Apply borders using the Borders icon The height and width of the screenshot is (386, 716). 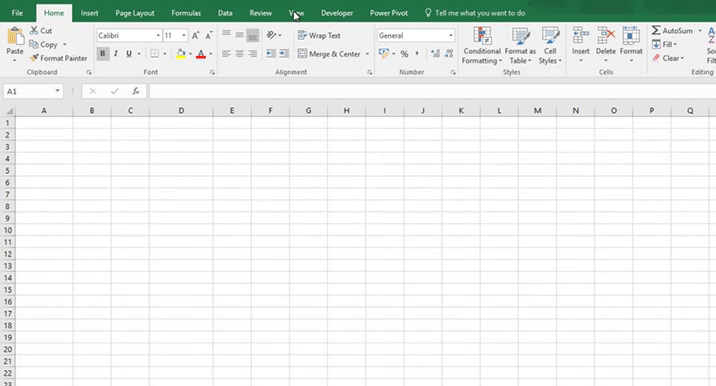[155, 53]
